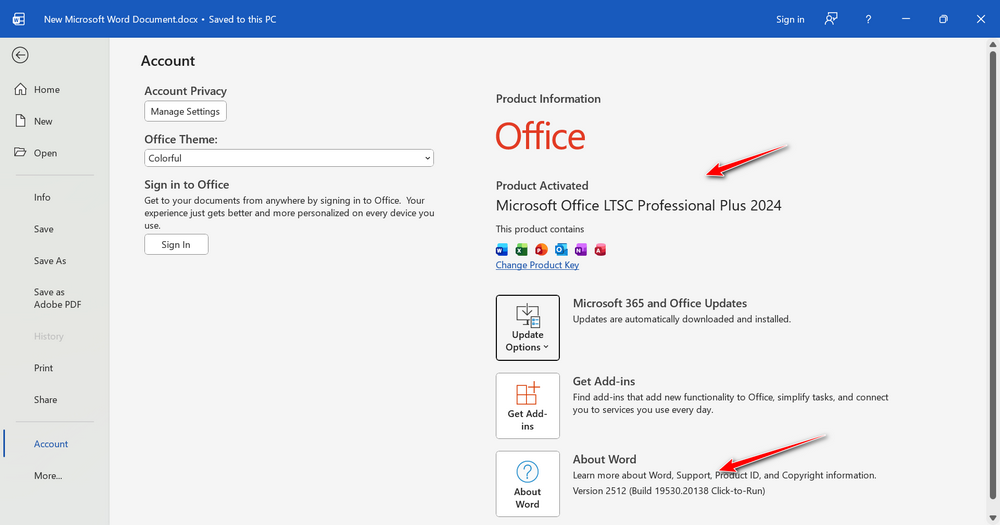Click the scroll up arrow on scrollbar
This screenshot has width=1000, height=525.
tap(993, 45)
